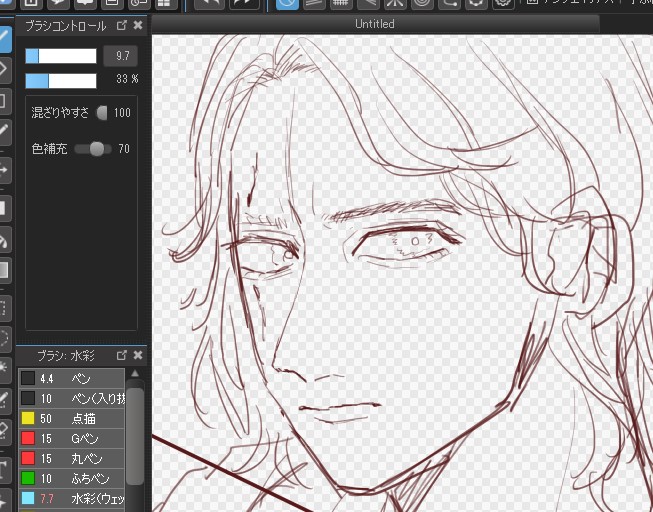The height and width of the screenshot is (512, 653).
Task: Open the snap settings gear icon
Action: pyautogui.click(x=503, y=3)
